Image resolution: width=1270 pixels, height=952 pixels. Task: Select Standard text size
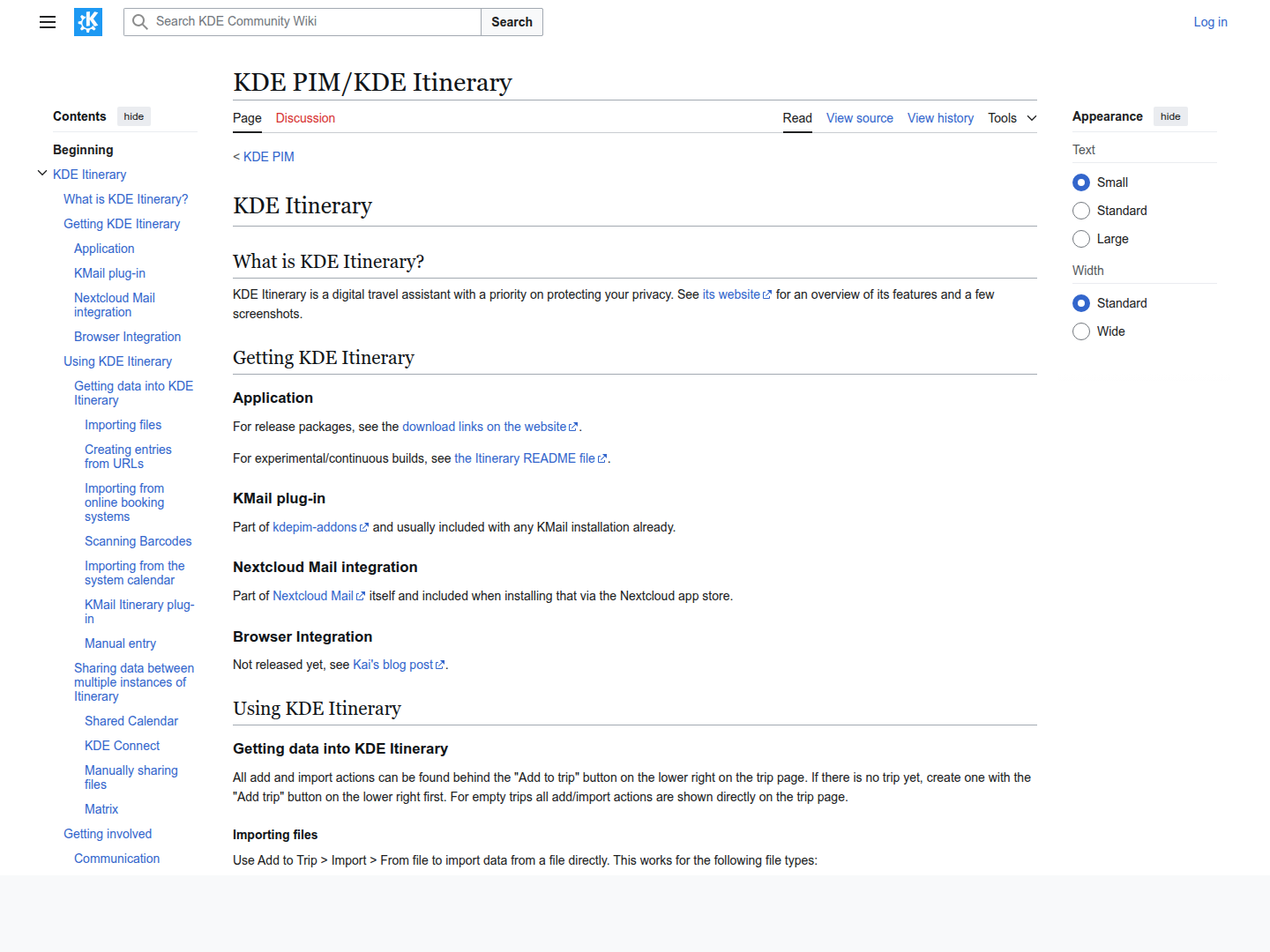click(x=1081, y=211)
